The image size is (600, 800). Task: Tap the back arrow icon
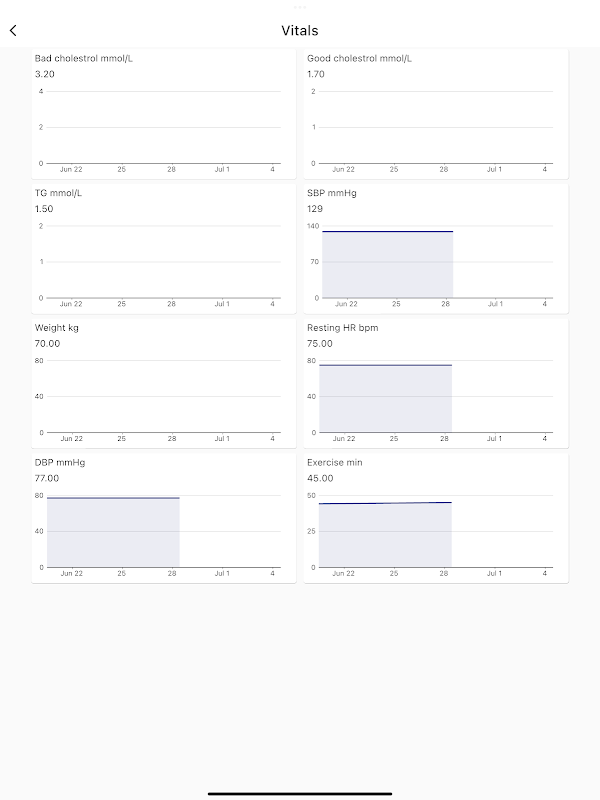click(x=13, y=31)
